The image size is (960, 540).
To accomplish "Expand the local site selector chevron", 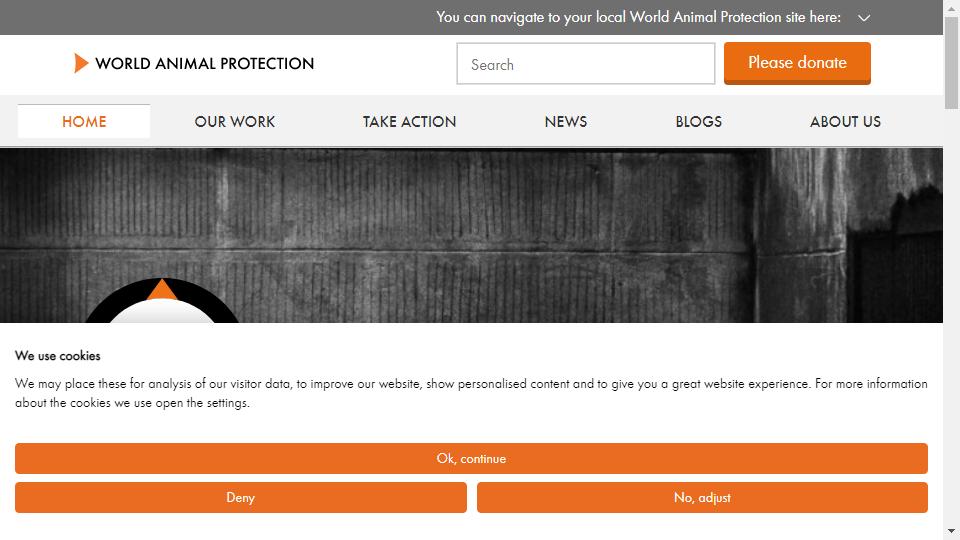I will (x=864, y=18).
